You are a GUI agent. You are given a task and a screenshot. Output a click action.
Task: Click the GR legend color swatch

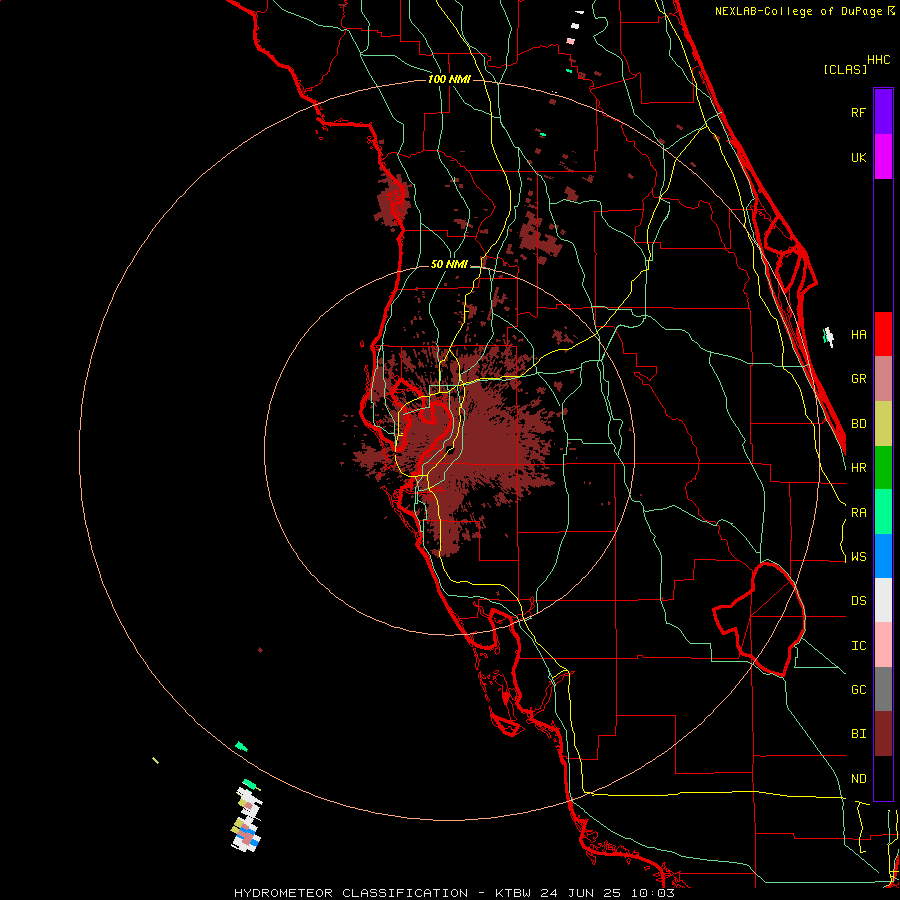[x=883, y=379]
